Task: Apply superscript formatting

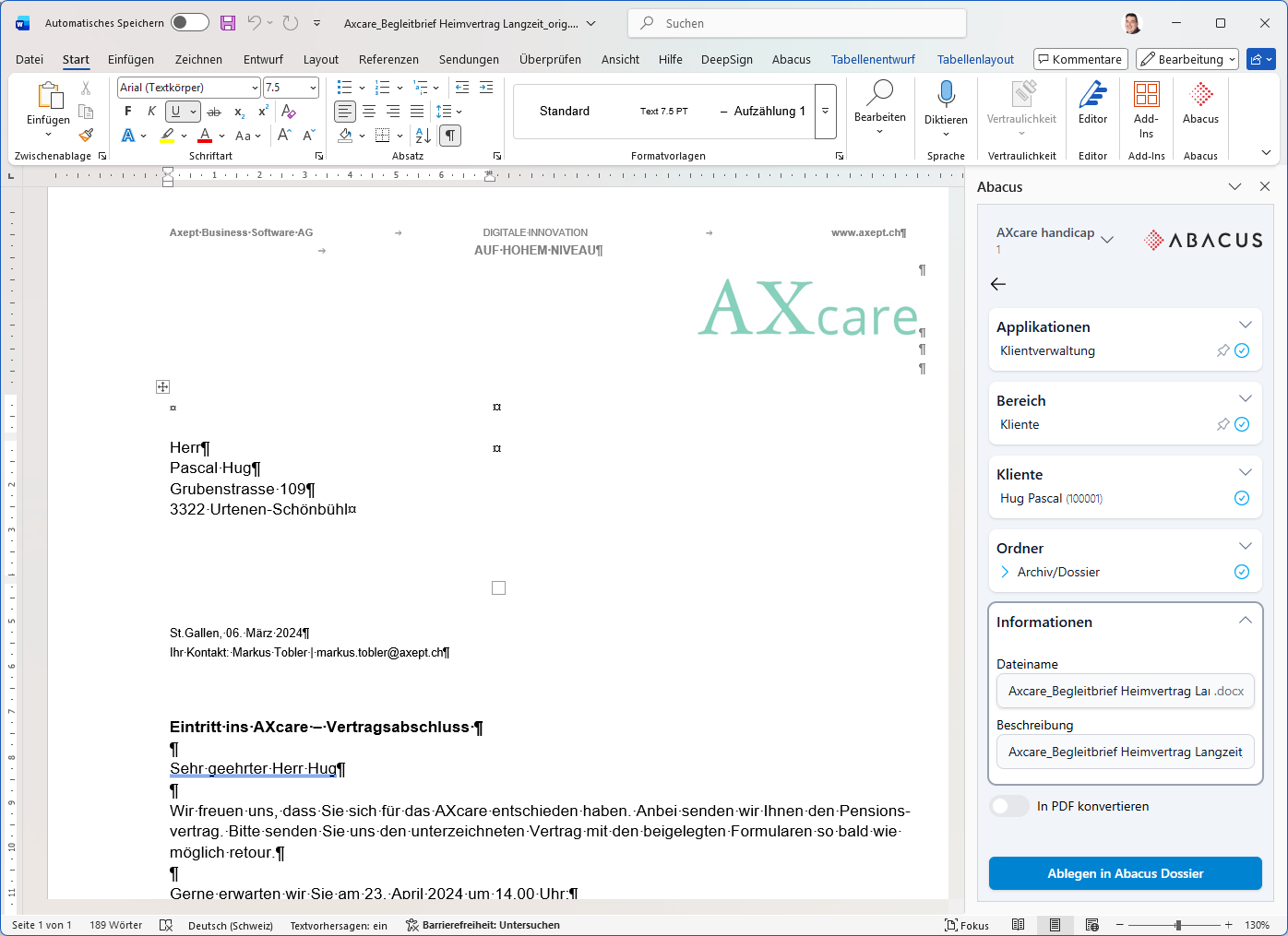Action: 263,112
